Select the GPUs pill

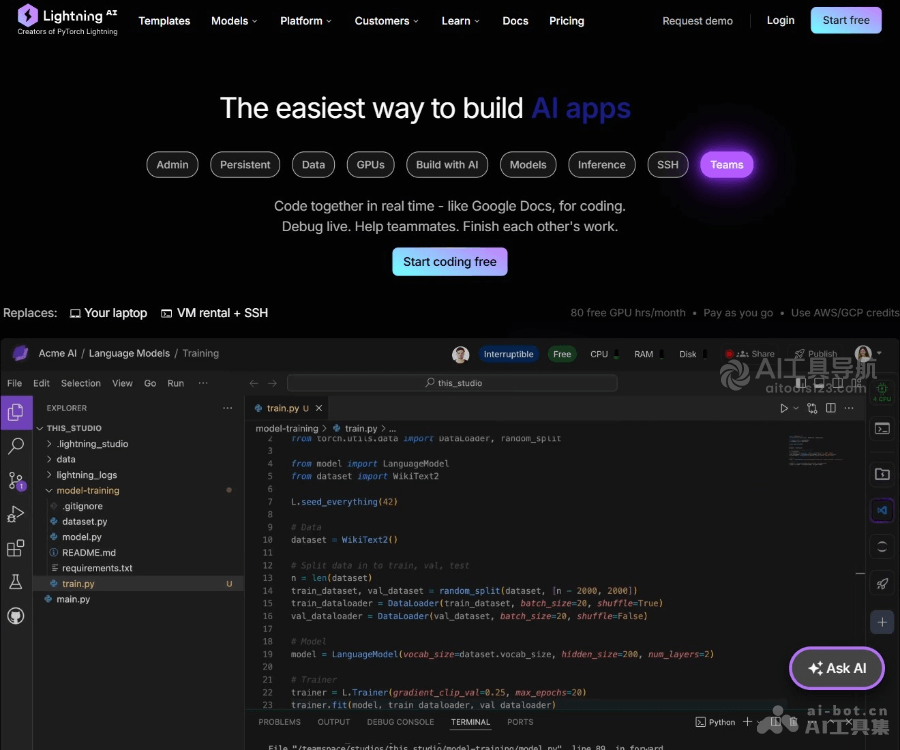click(371, 165)
